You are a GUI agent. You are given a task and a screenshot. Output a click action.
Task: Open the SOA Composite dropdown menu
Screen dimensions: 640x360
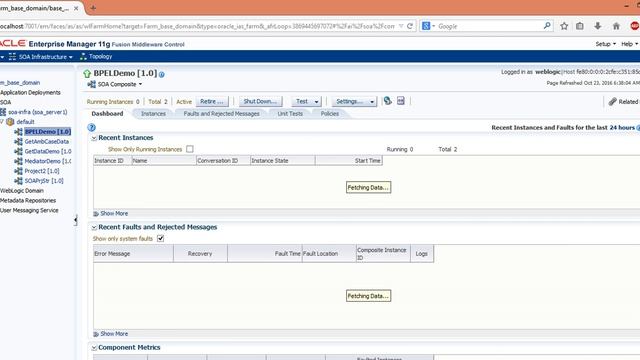coord(115,84)
